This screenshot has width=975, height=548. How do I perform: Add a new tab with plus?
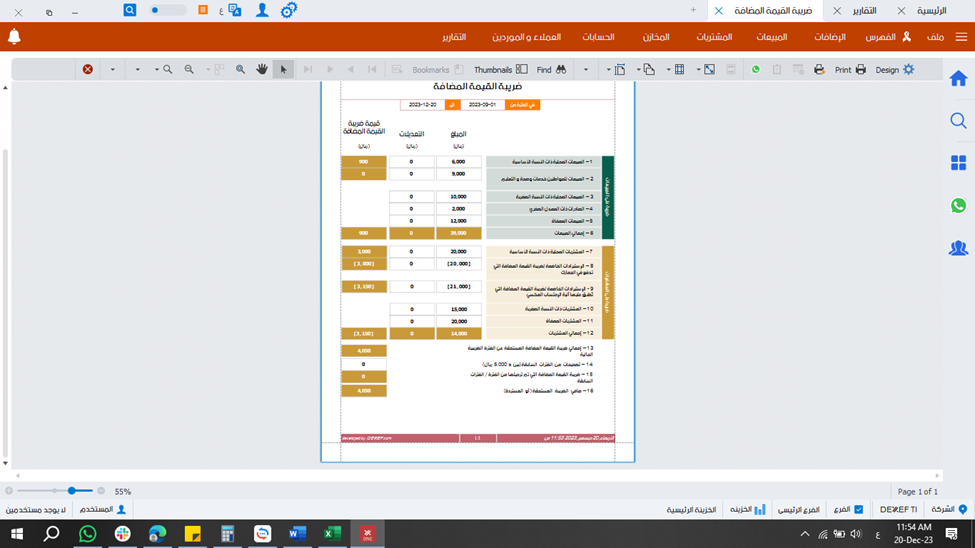(x=693, y=10)
